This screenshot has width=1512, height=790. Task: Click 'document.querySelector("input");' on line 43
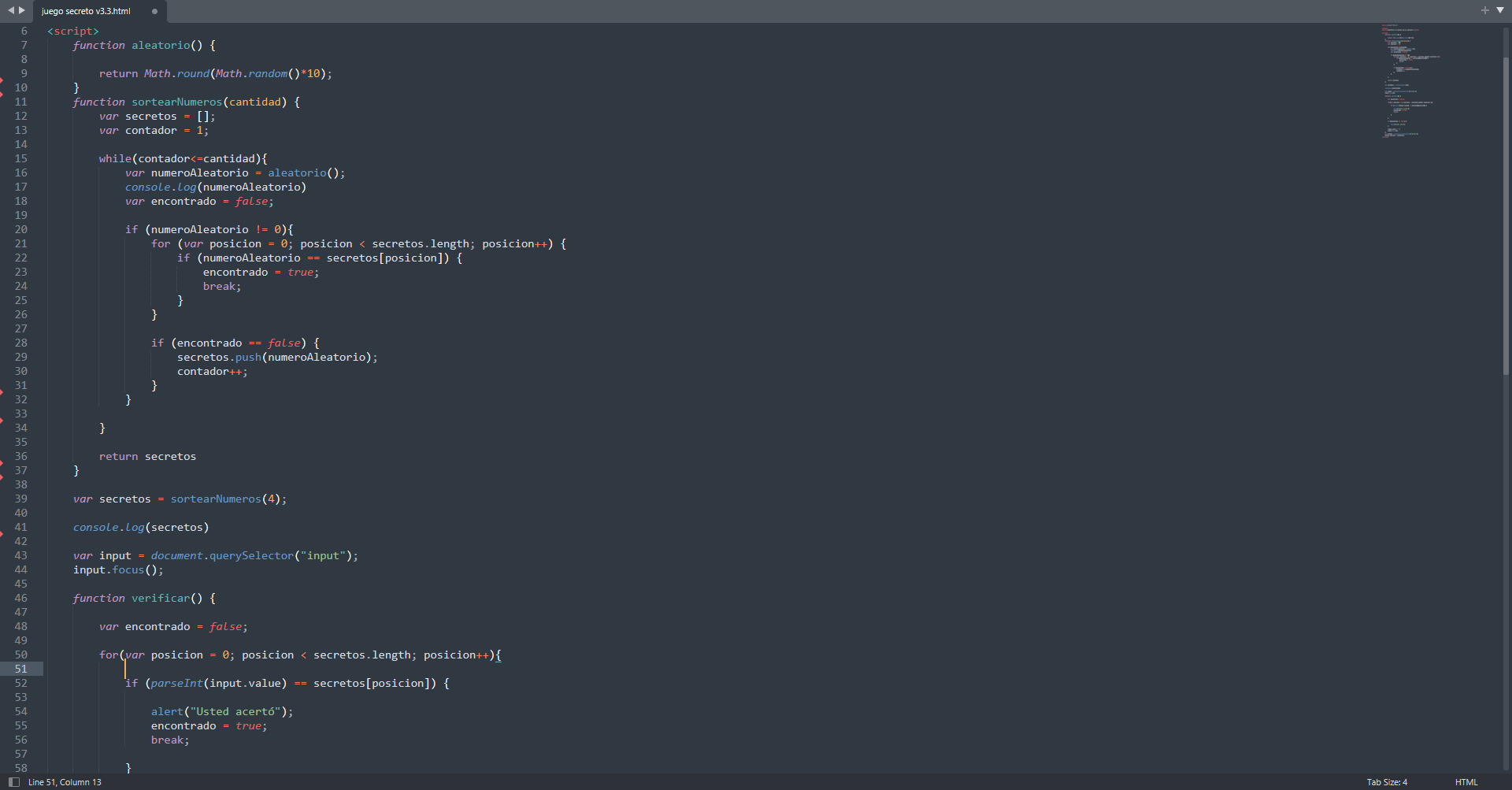(x=254, y=555)
